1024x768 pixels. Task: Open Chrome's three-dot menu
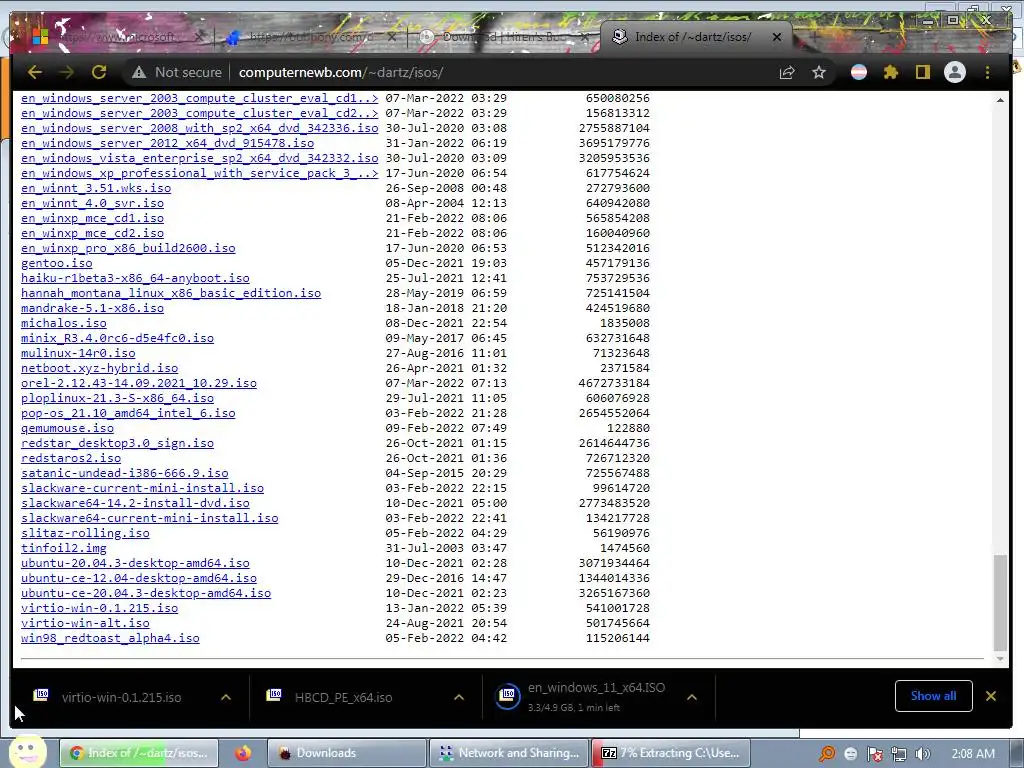[x=987, y=72]
